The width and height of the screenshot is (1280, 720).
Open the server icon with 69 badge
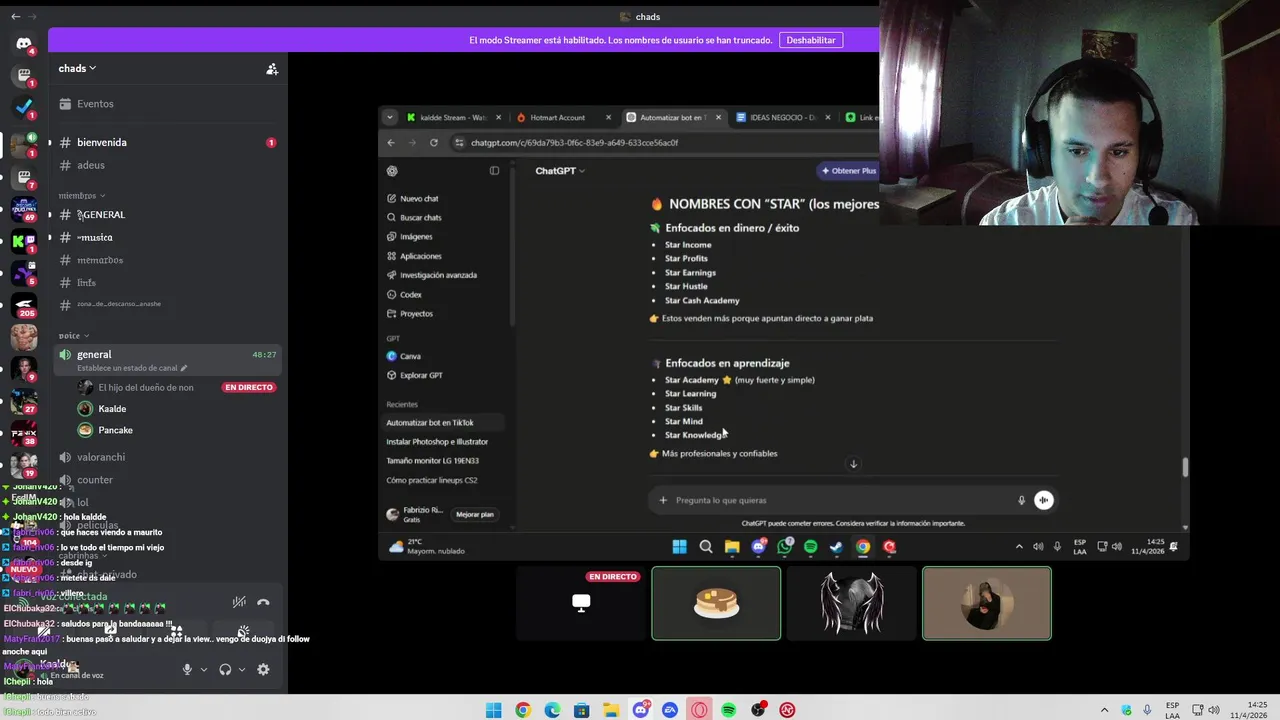click(24, 209)
